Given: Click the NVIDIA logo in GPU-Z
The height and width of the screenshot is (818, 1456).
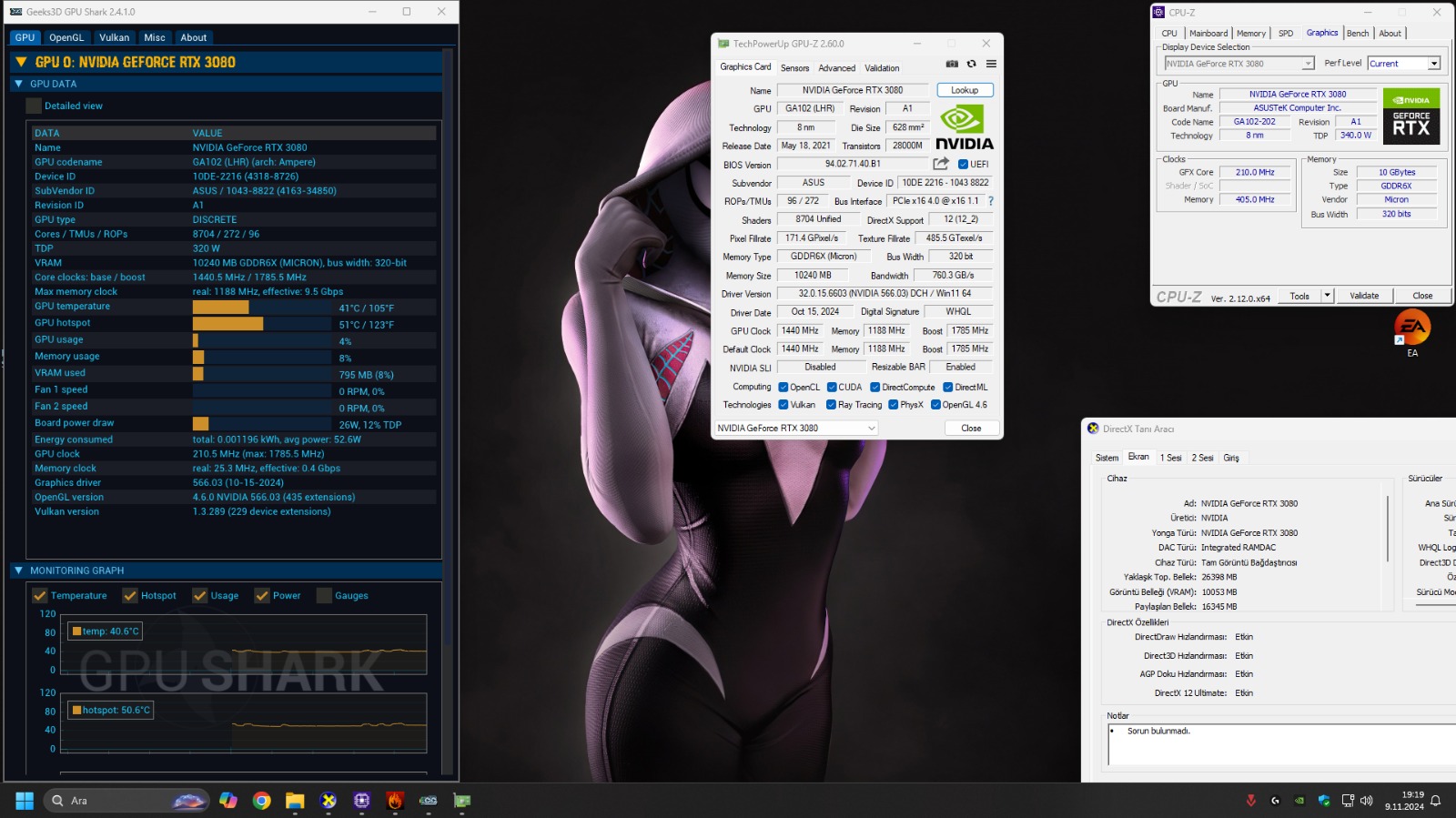Looking at the screenshot, I should tap(964, 127).
